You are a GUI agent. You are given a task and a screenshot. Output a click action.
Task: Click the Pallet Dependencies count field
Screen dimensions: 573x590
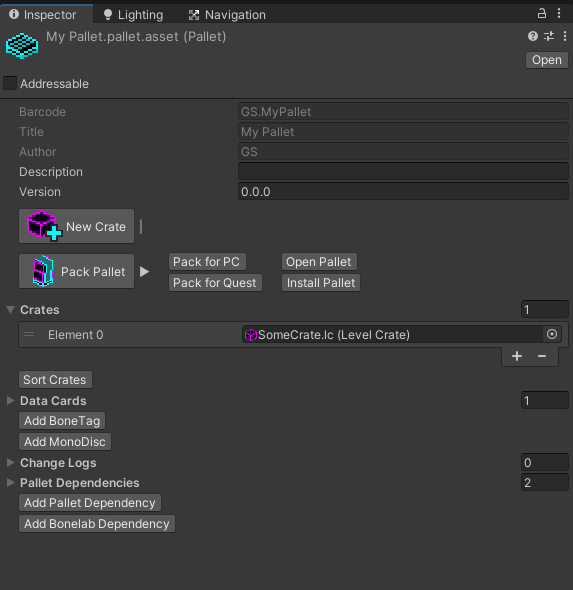tap(544, 482)
